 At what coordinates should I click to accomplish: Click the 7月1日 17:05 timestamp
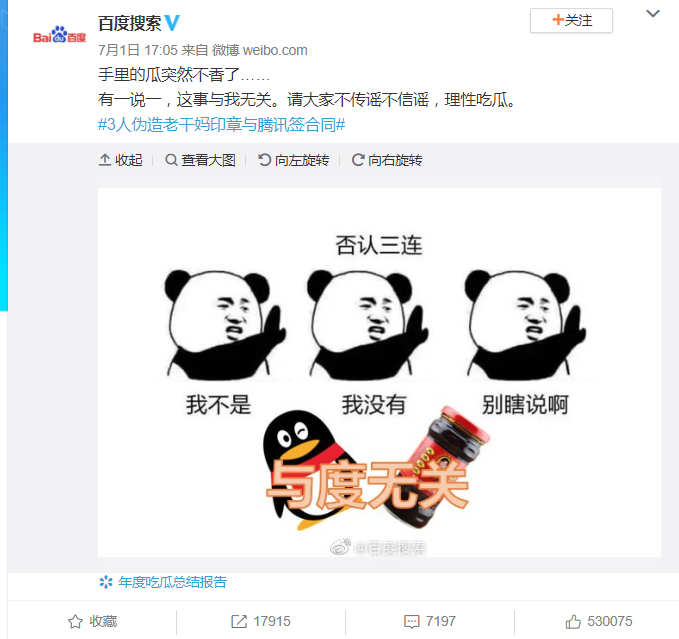pos(138,50)
